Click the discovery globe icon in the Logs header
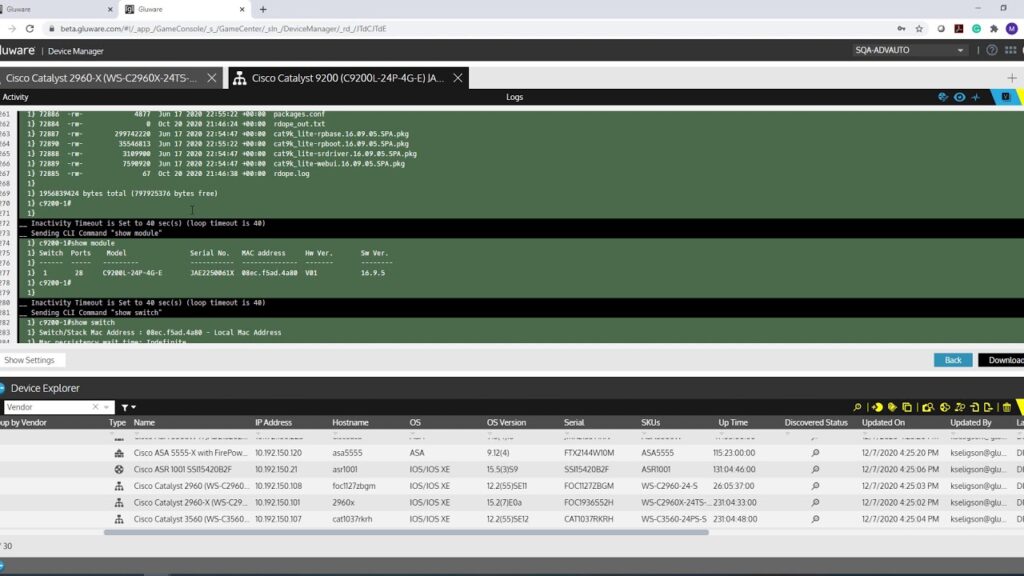Screen dimensions: 1024x576 coord(941,97)
